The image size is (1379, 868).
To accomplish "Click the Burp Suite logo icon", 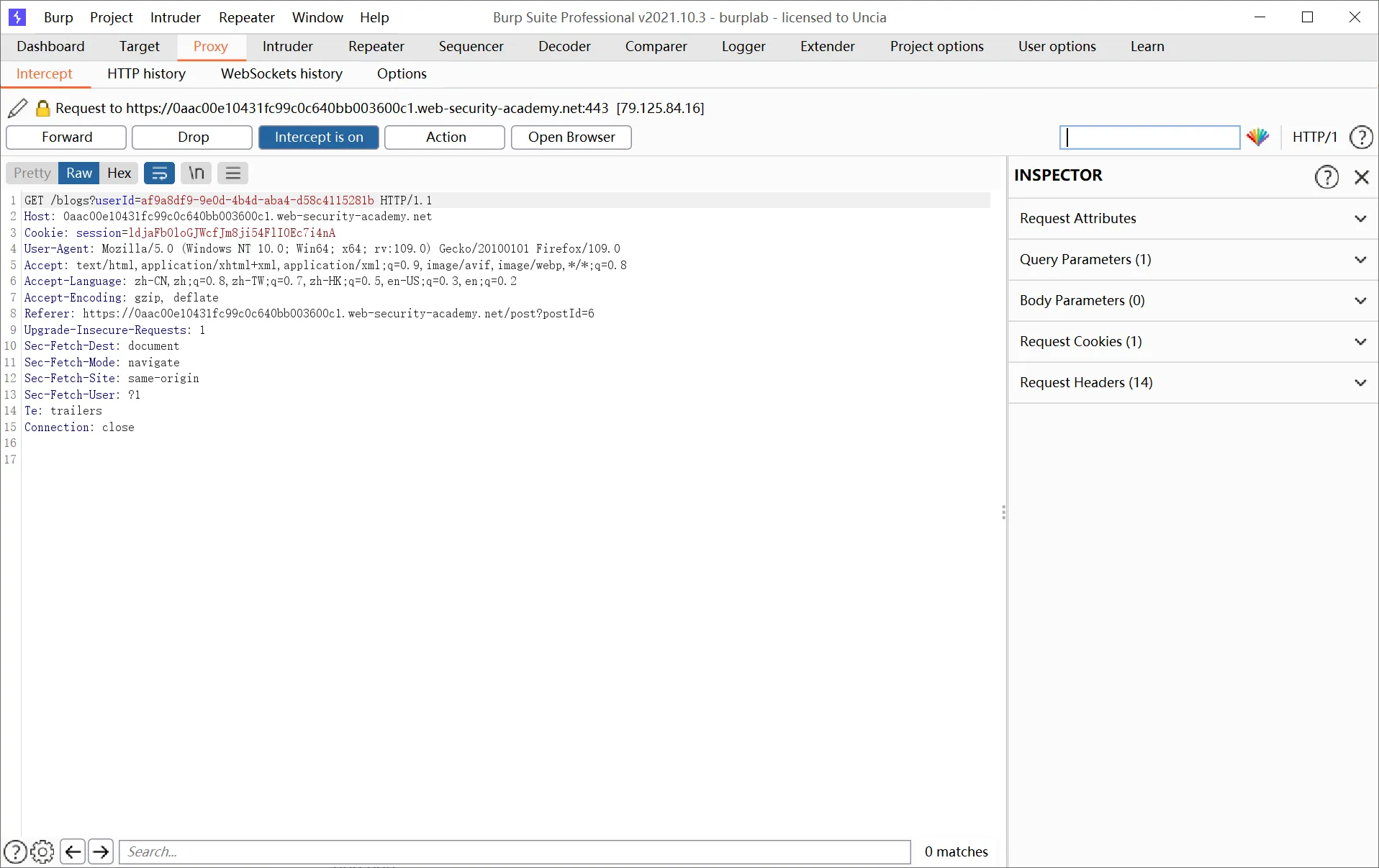I will click(x=17, y=17).
